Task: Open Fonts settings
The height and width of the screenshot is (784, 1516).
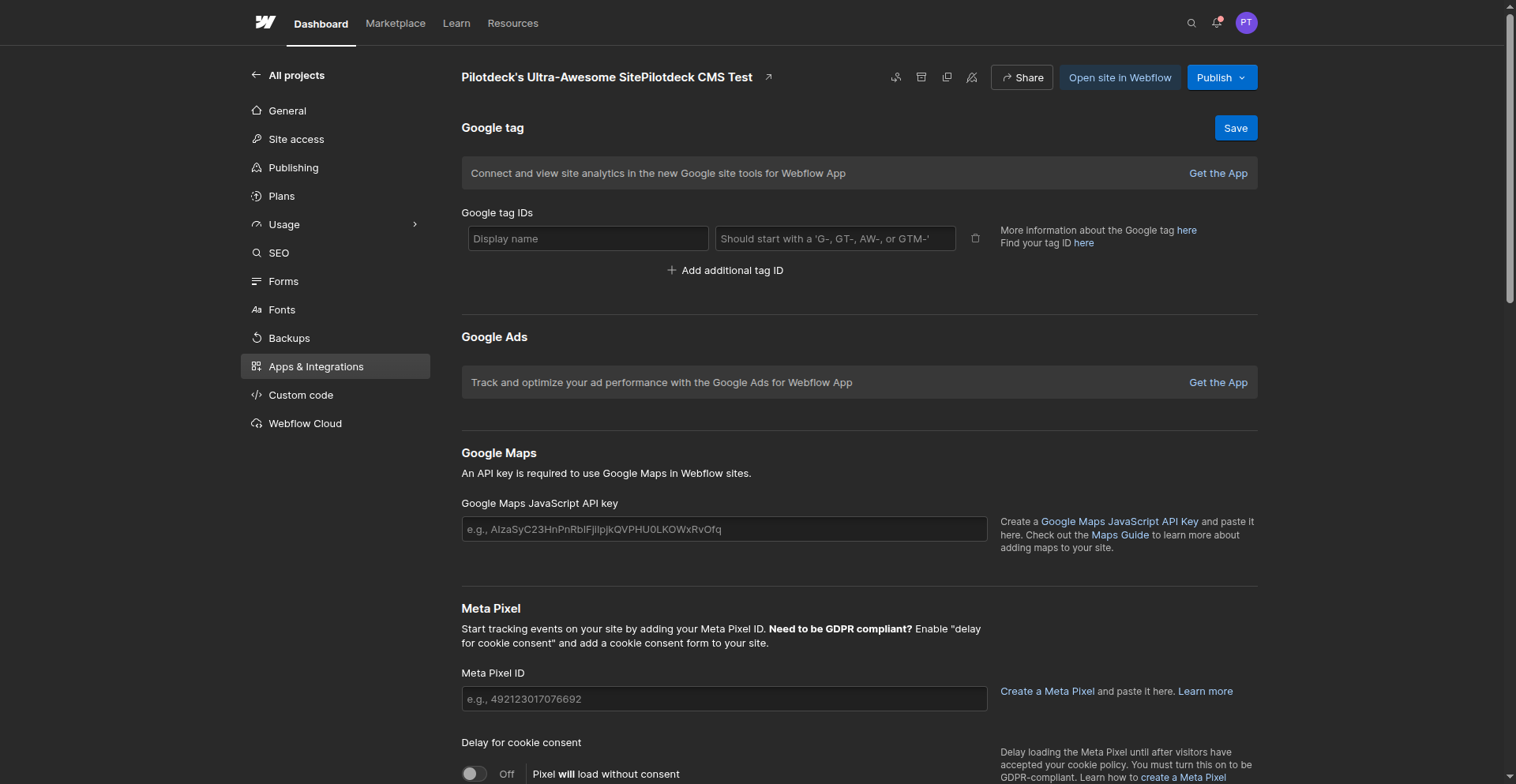Action: 336,309
